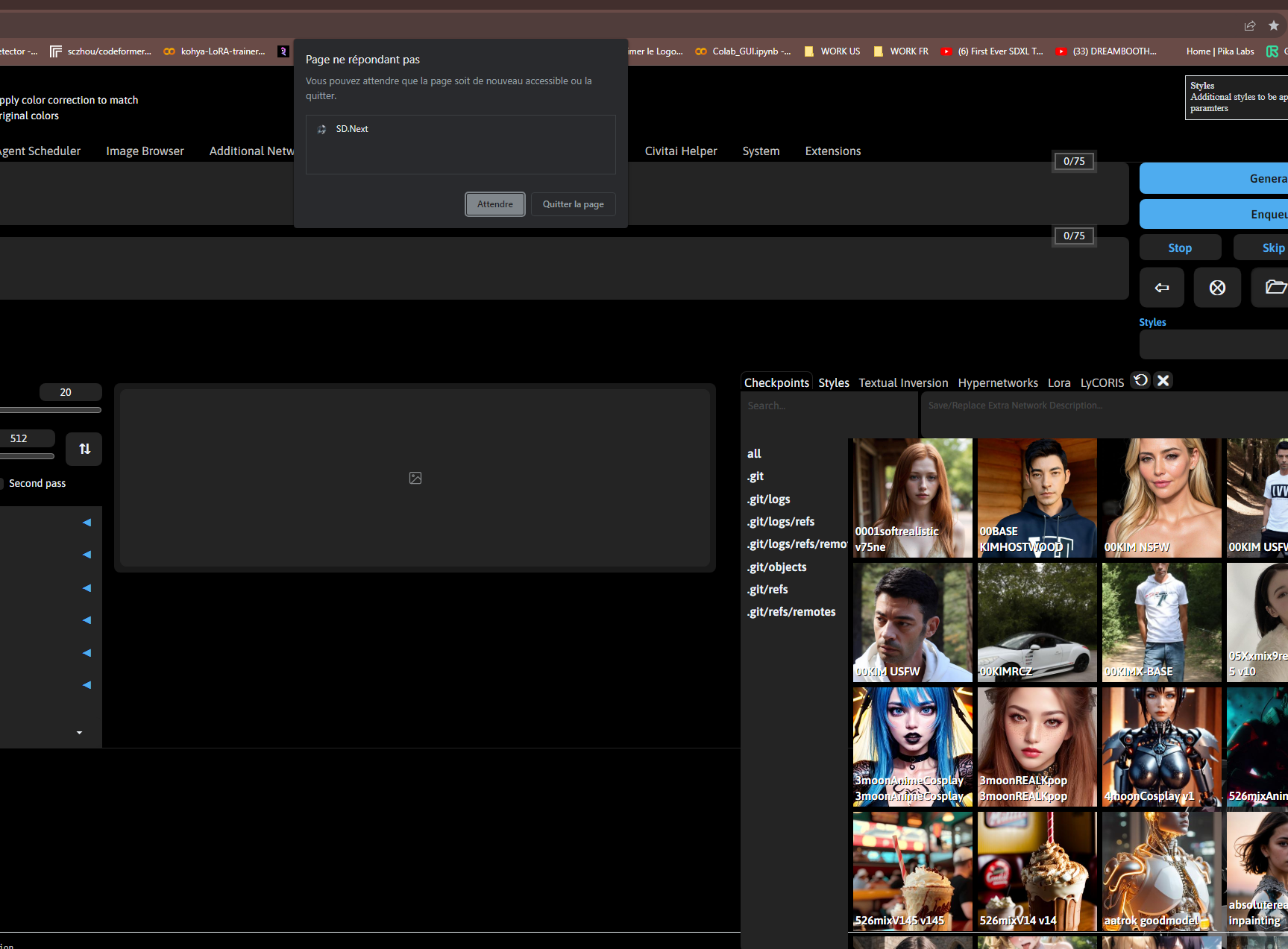The image size is (1288, 949).
Task: Enable the Second pass checkbox
Action: pos(2,483)
